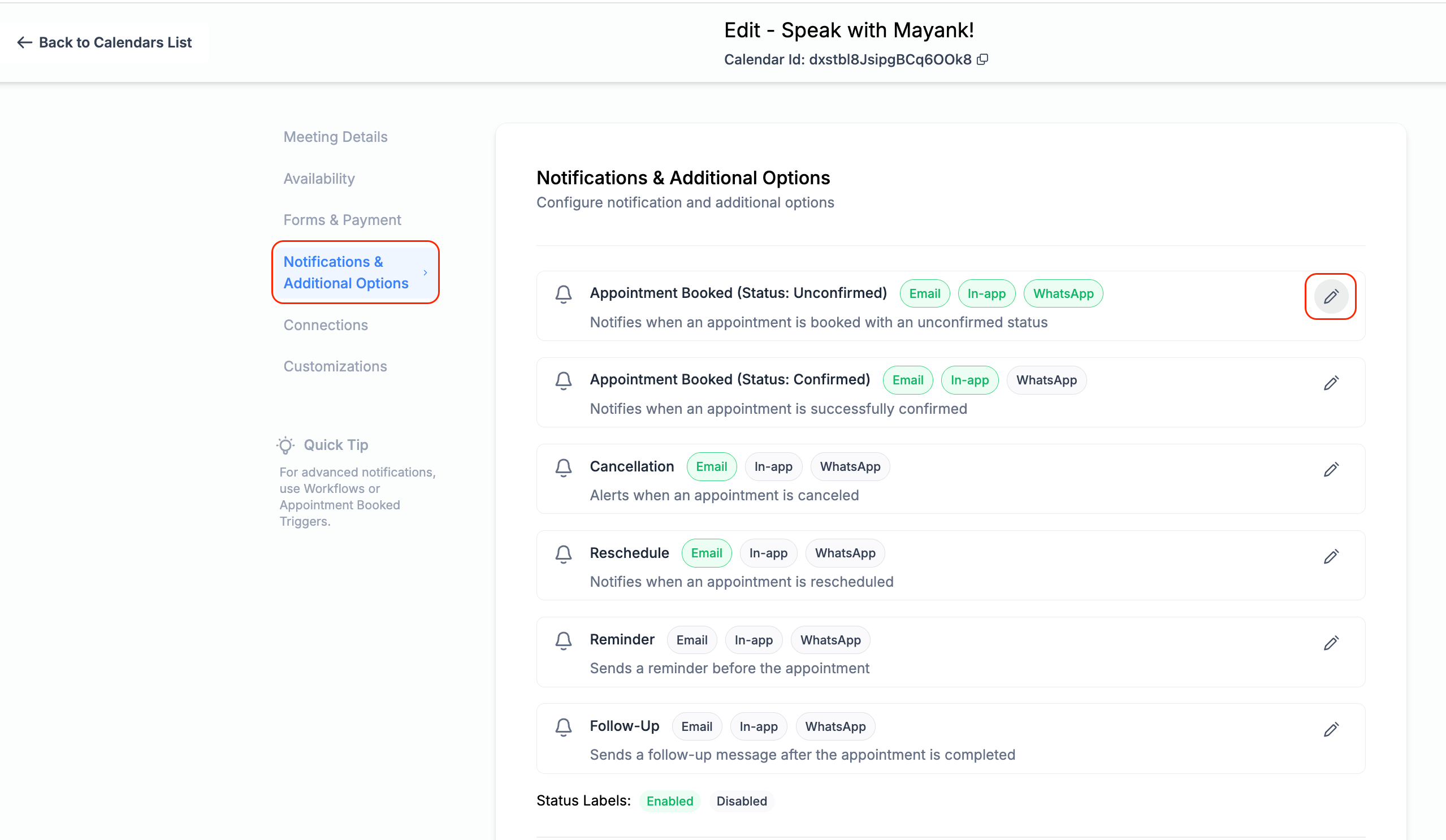This screenshot has width=1446, height=840.
Task: Toggle the WhatsApp tag on Confirmed booking
Action: point(1046,380)
